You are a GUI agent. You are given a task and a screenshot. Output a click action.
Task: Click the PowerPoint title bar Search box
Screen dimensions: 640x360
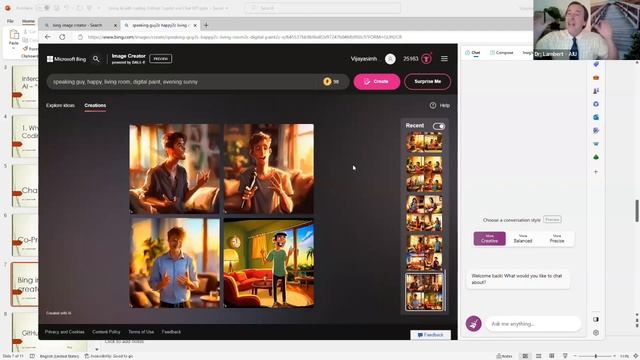322,8
